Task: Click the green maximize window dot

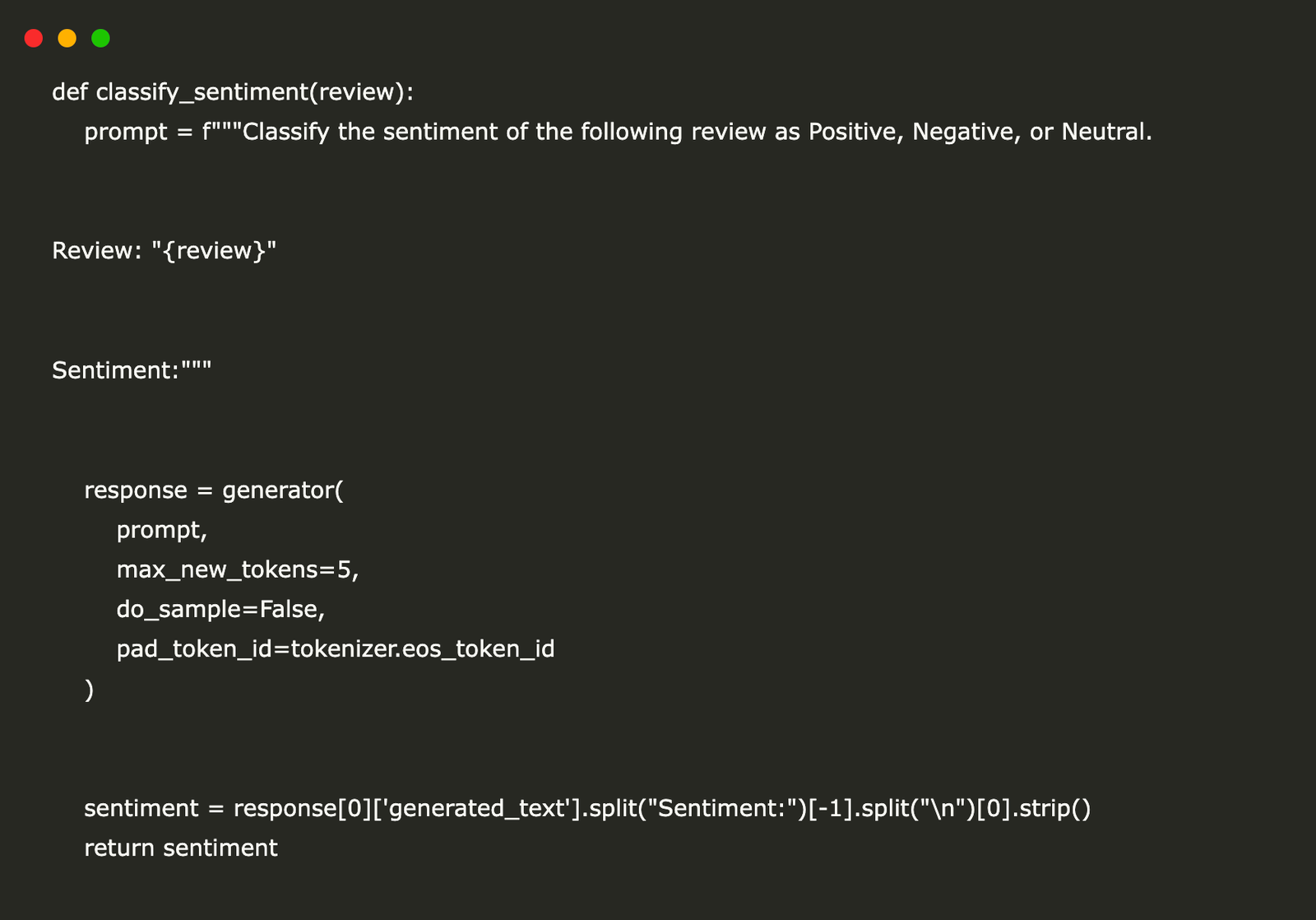Action: tap(100, 38)
